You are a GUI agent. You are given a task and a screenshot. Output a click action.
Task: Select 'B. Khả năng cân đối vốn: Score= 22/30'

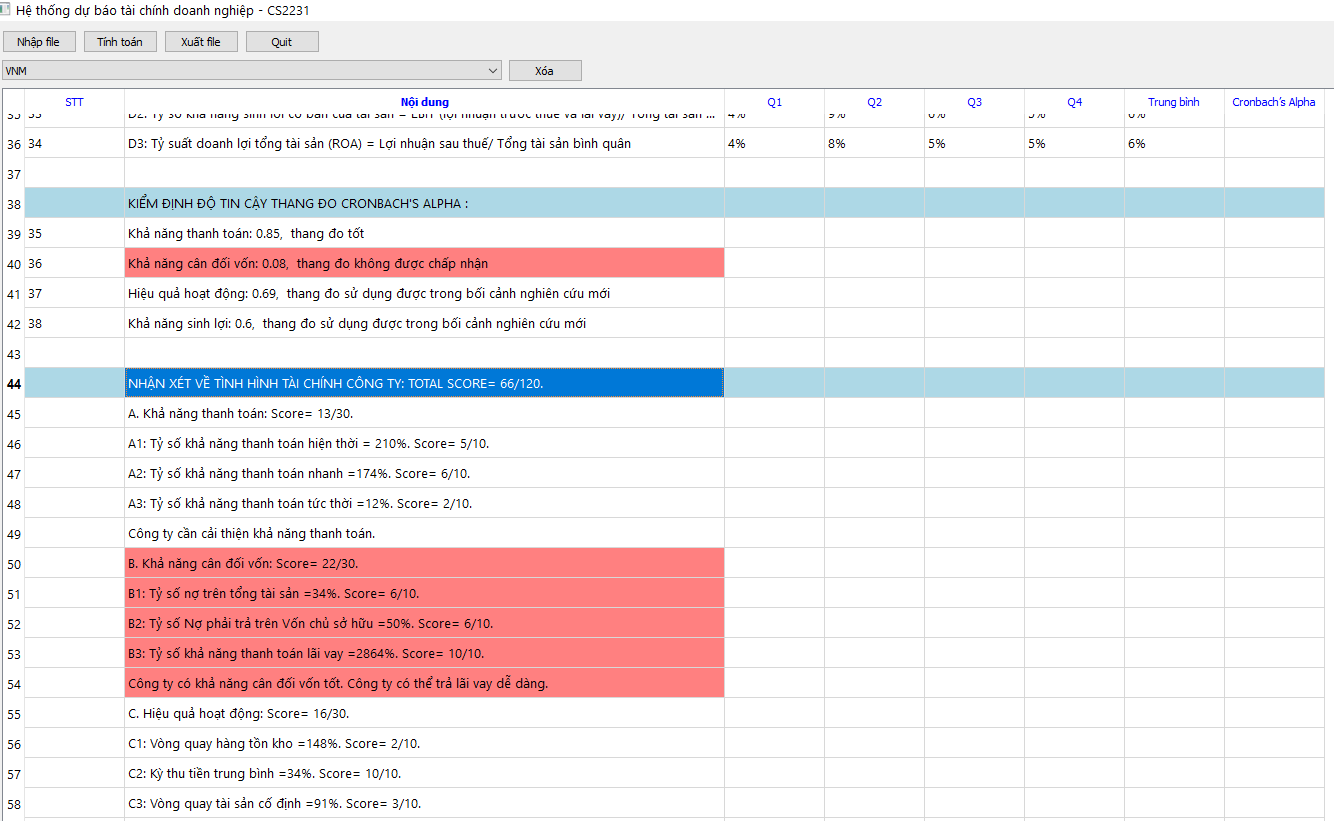point(425,563)
